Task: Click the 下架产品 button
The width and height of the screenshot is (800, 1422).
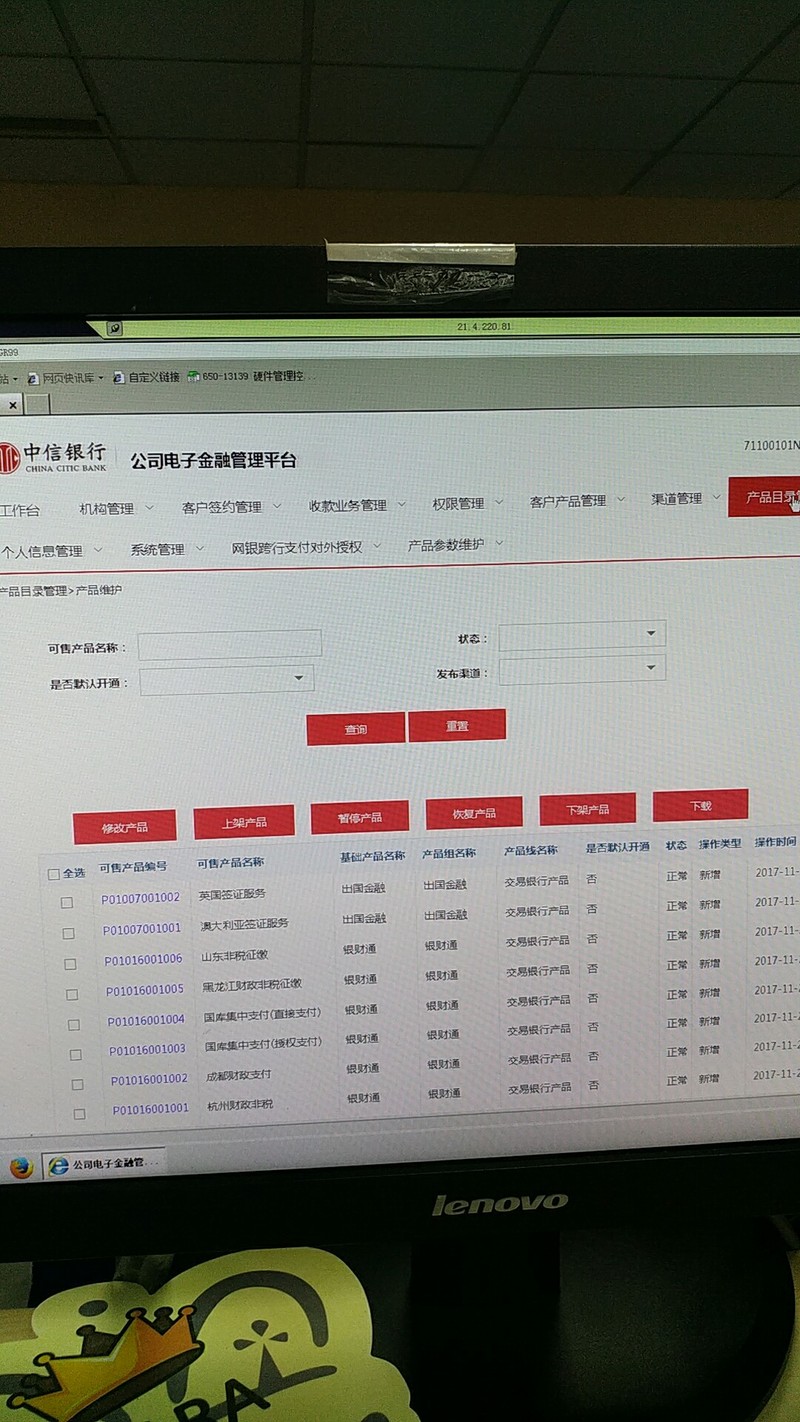Action: pyautogui.click(x=587, y=809)
